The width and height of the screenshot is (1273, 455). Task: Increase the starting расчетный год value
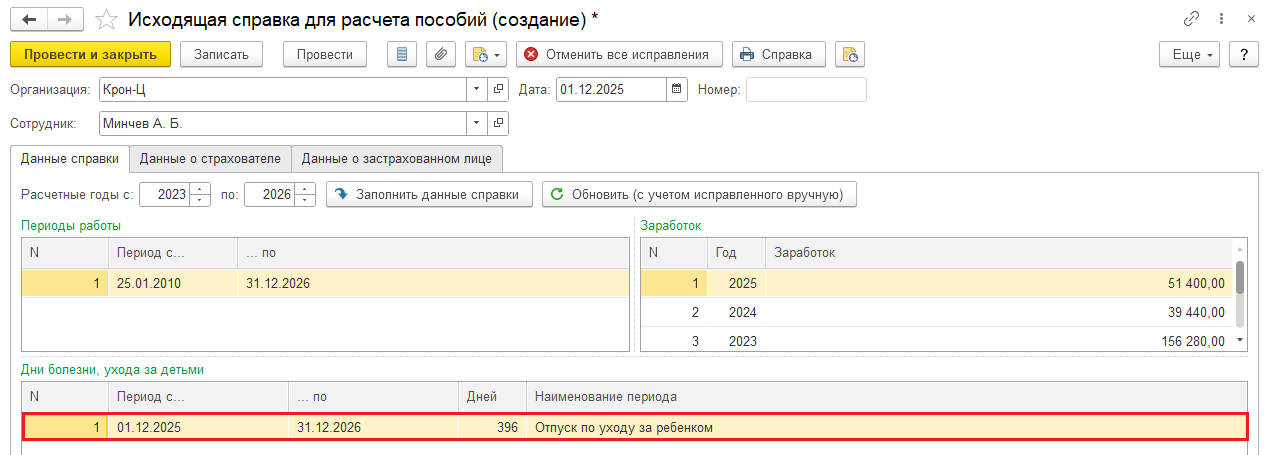pos(201,188)
